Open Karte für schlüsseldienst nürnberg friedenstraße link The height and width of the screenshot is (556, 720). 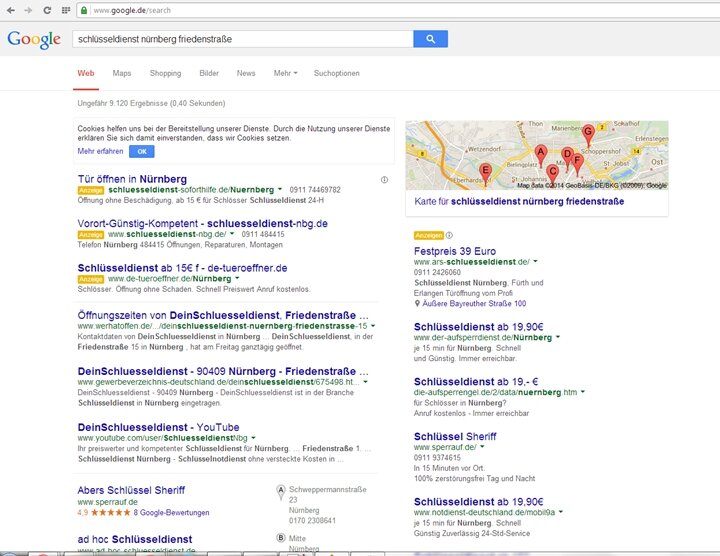(519, 202)
